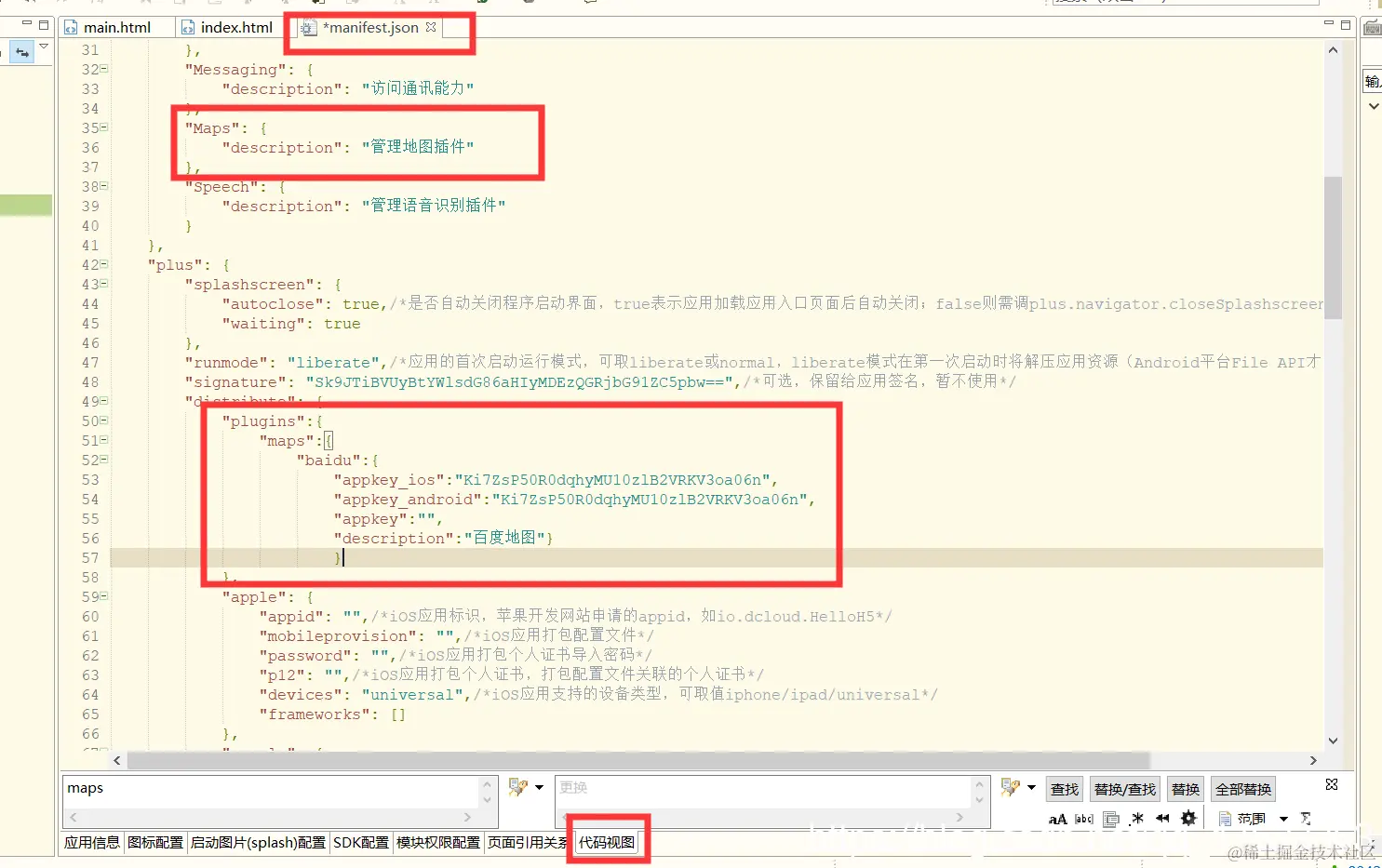Open the 启动图片(splash)配置 tab

[x=258, y=842]
